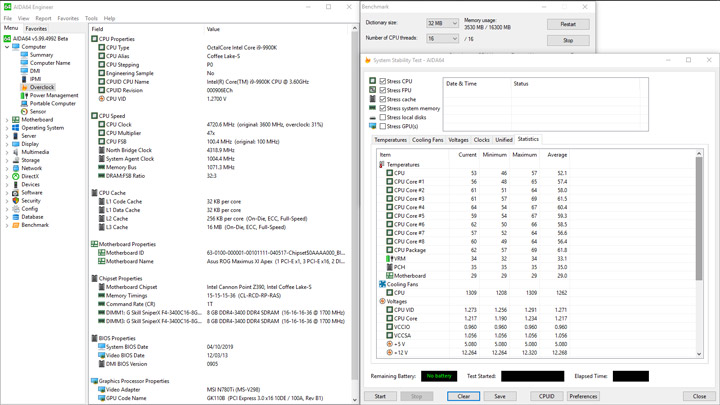Collapse the Computer tree node
This screenshot has width=720, height=405.
pyautogui.click(x=7, y=47)
